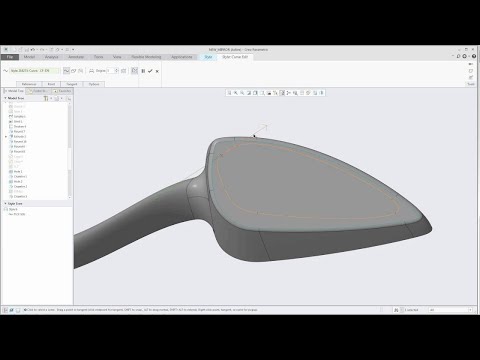Switch to the Tools ribbon tab
Screen dimensions: 480x360
click(98, 57)
